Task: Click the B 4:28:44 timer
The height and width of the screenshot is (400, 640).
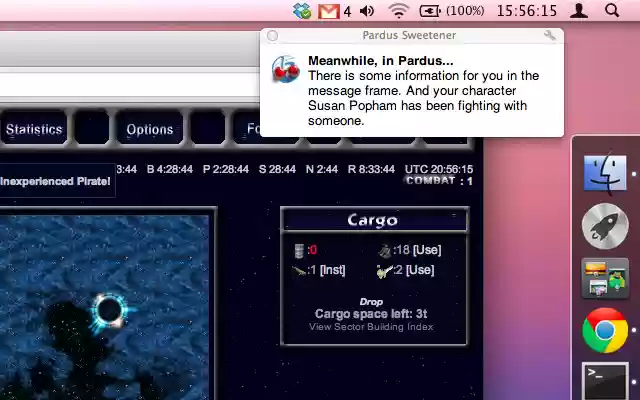Action: (169, 169)
